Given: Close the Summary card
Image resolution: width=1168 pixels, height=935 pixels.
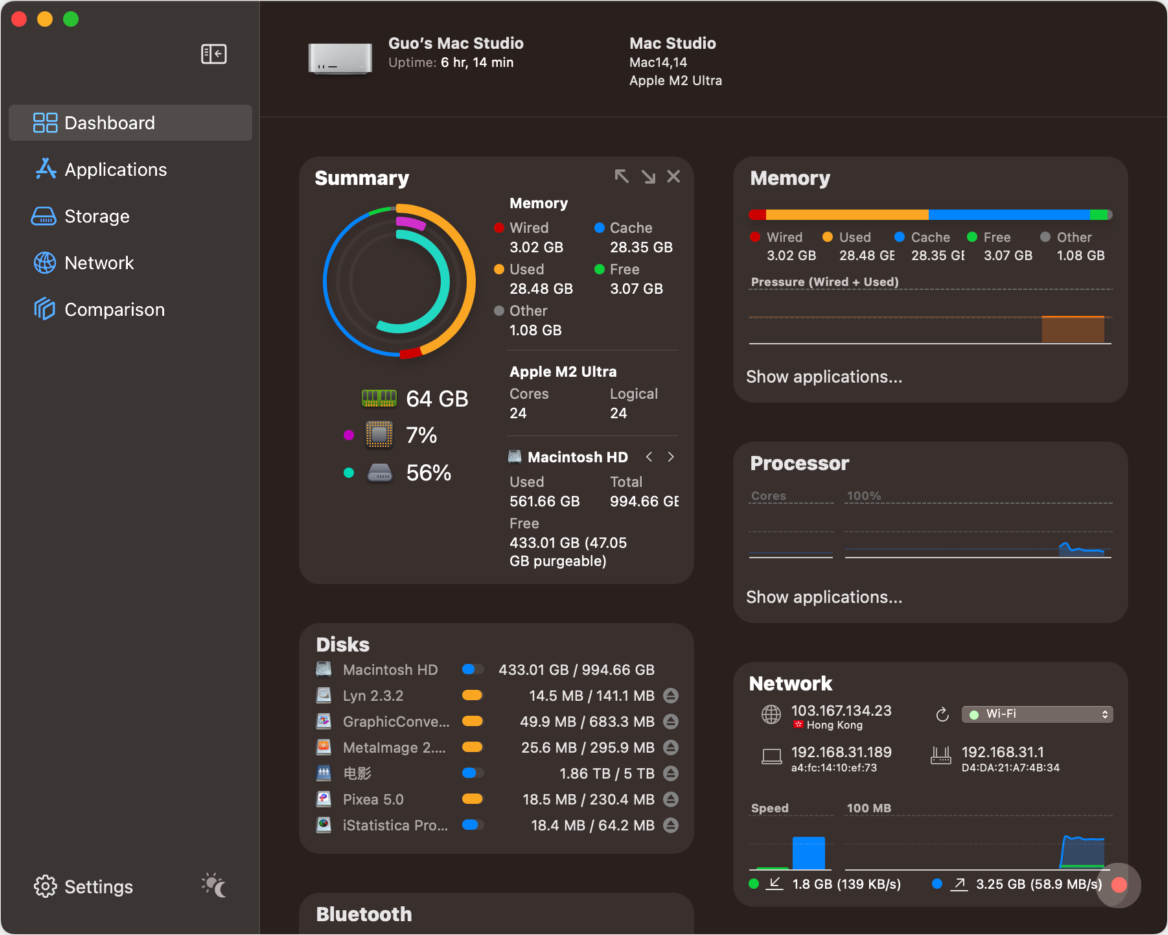Looking at the screenshot, I should 673,177.
